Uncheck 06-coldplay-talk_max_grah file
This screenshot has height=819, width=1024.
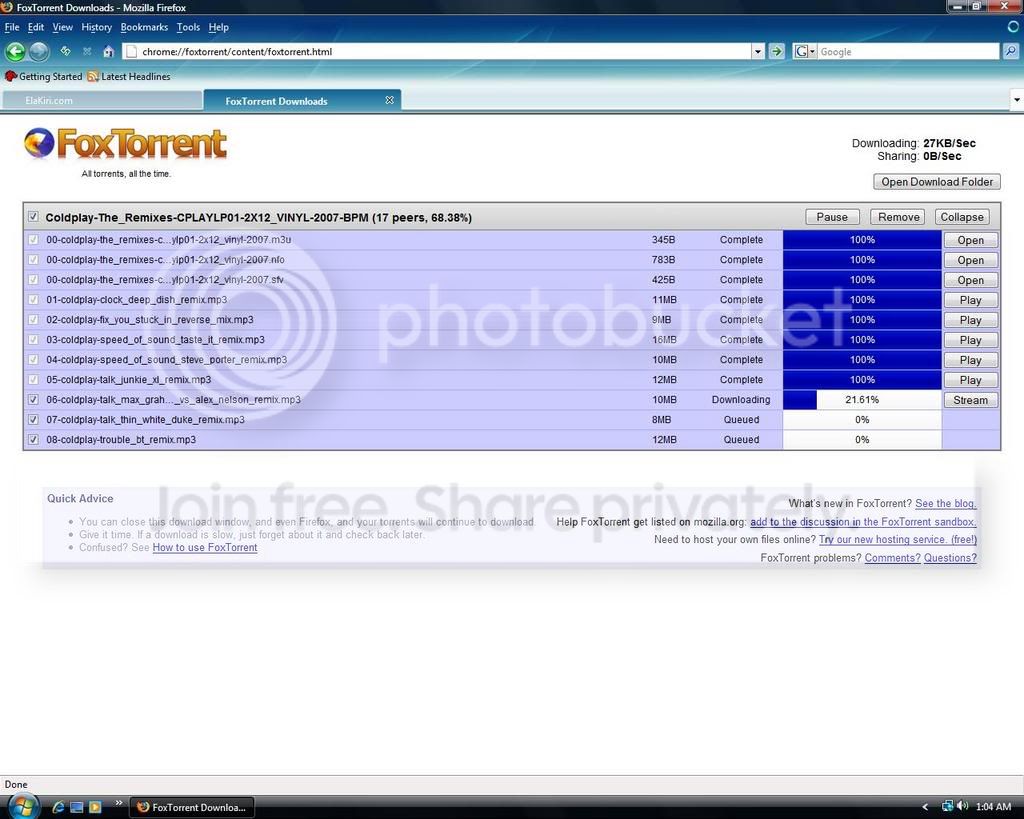(33, 400)
